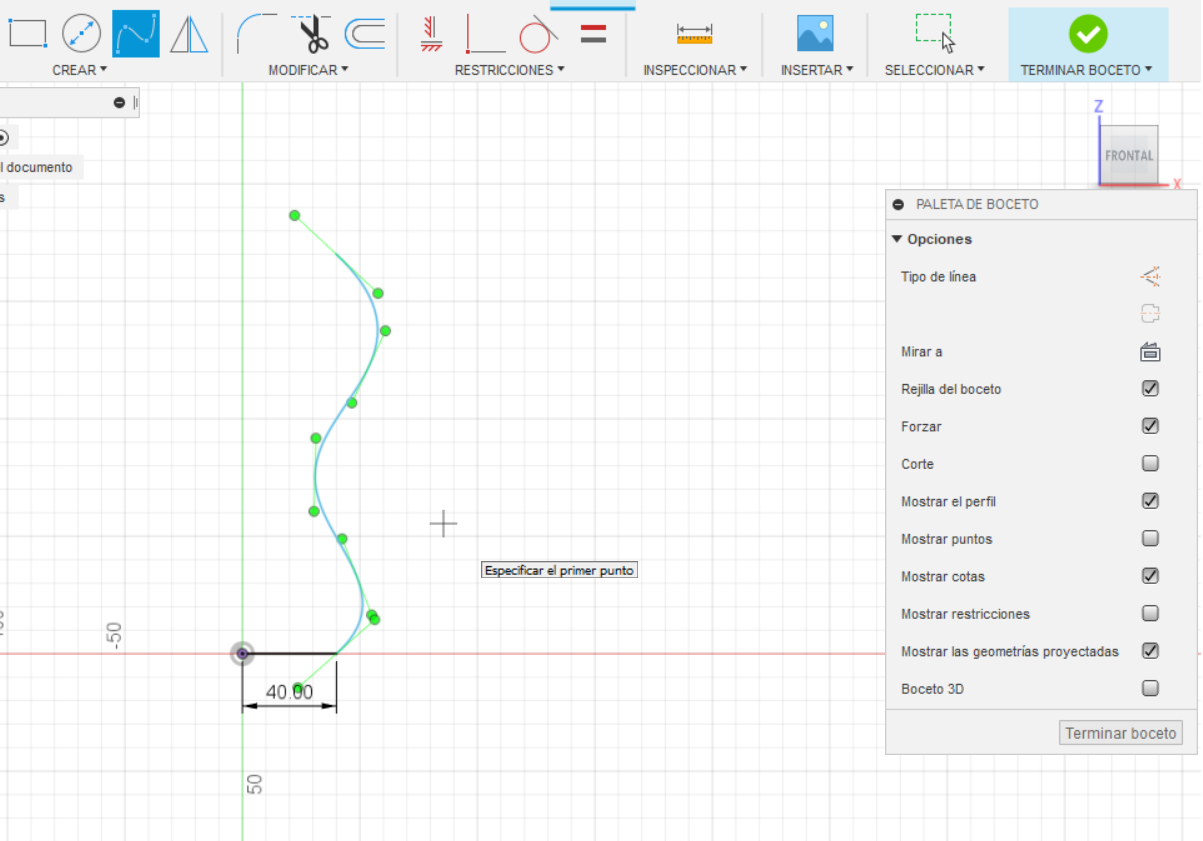Click the sketch origin point

[242, 653]
